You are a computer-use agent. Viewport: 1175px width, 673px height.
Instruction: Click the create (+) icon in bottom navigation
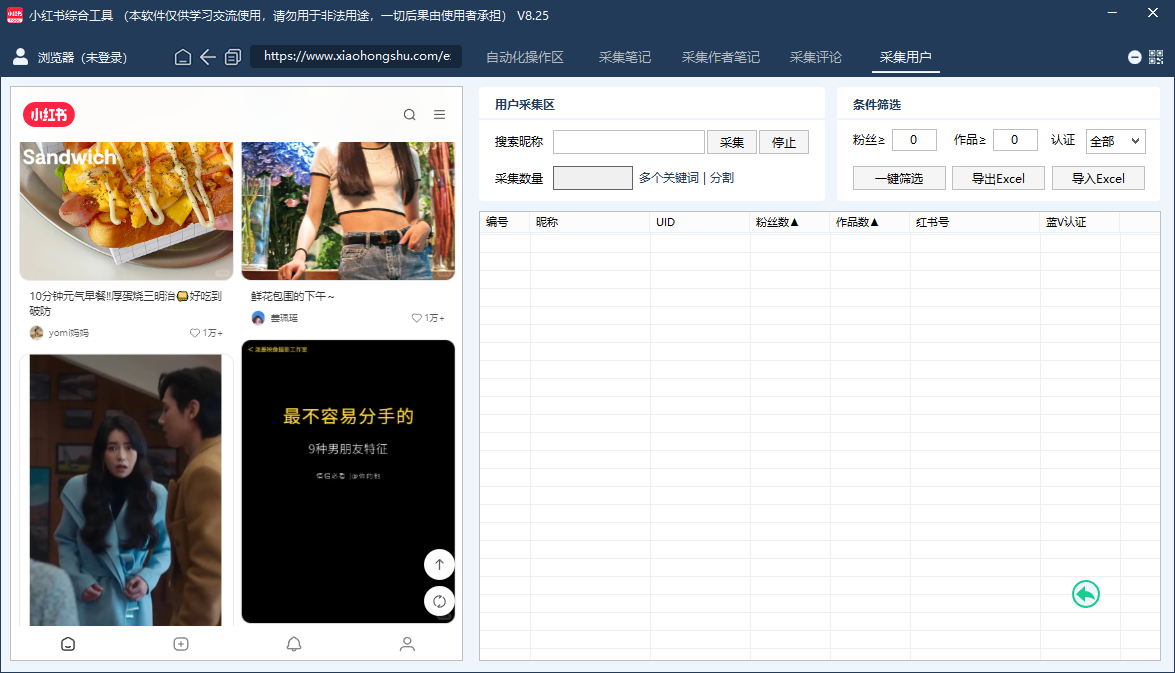[181, 644]
